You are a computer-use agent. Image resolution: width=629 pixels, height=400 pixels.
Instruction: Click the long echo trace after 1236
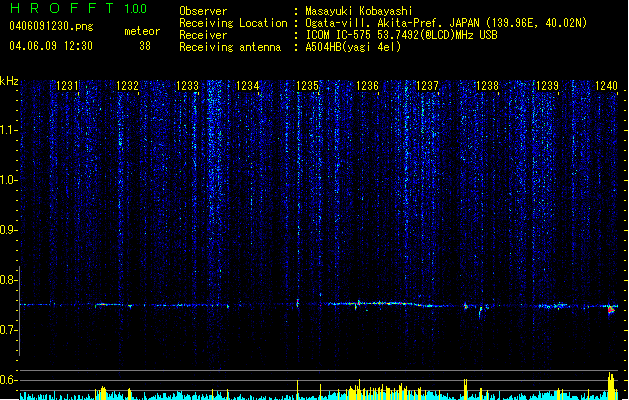(385, 304)
